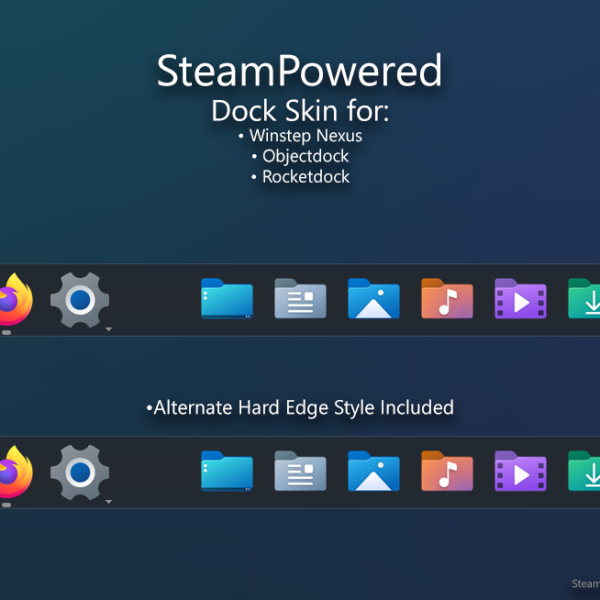Open the blue Desktop folder in upper dock
Viewport: 600px width, 600px height.
[x=227, y=299]
